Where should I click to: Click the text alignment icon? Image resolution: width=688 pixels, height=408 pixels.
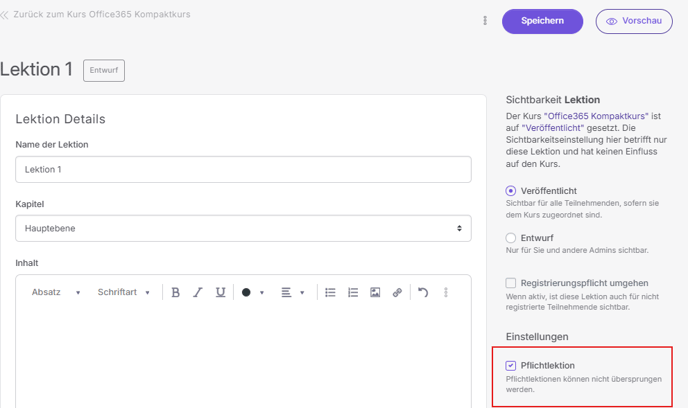click(x=286, y=292)
